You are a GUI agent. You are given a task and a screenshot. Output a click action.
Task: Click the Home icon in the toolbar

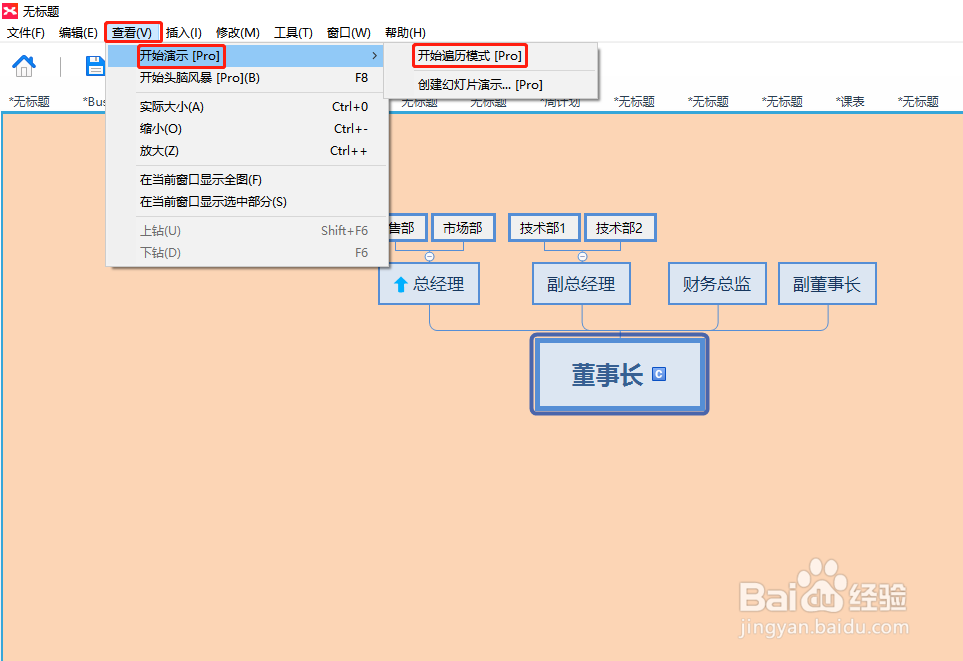point(23,65)
